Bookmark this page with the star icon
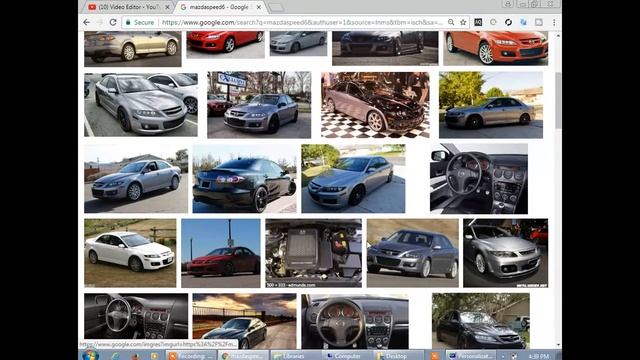The height and width of the screenshot is (360, 640). (463, 22)
